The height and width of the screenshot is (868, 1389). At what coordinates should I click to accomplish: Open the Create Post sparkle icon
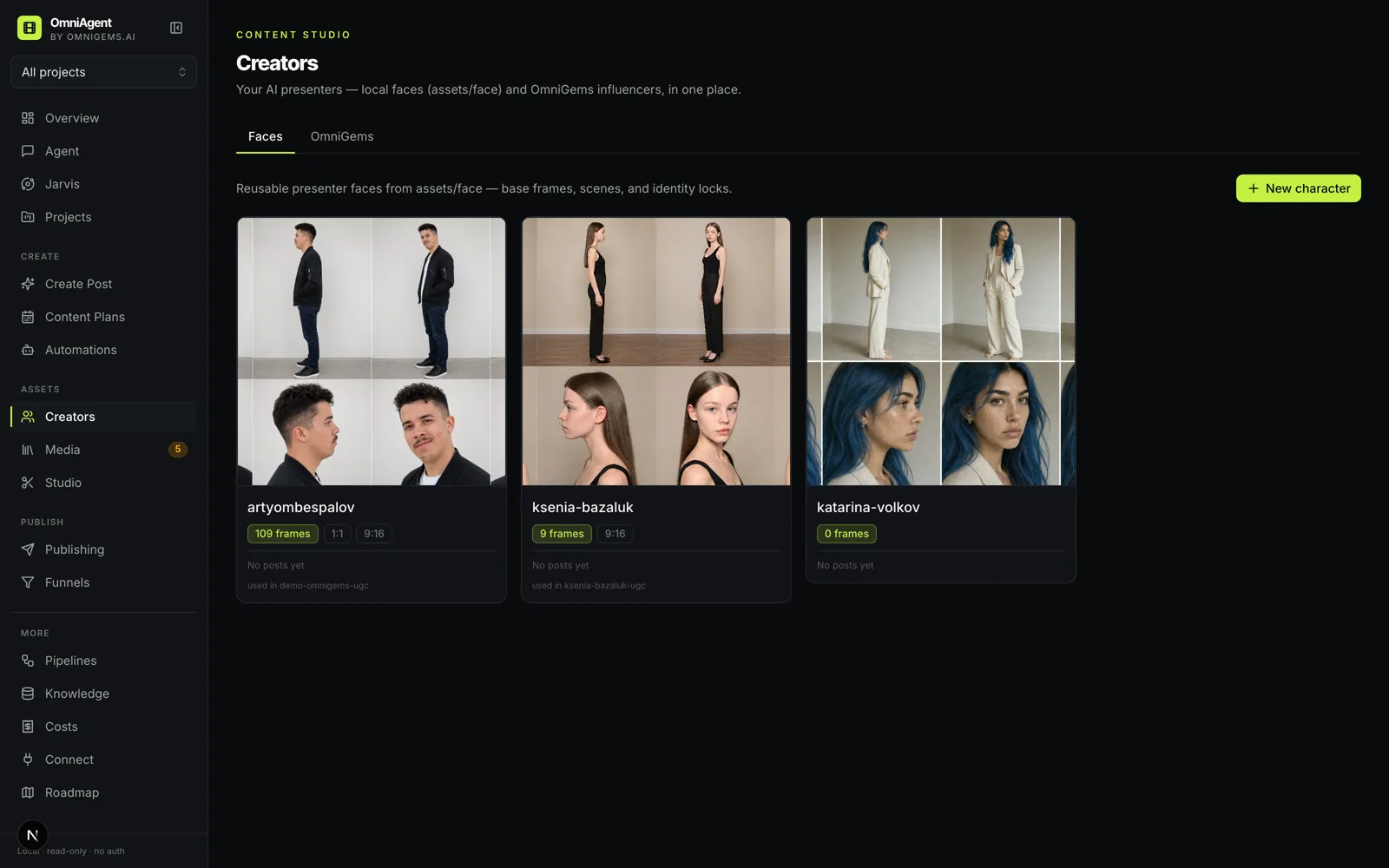[x=28, y=284]
